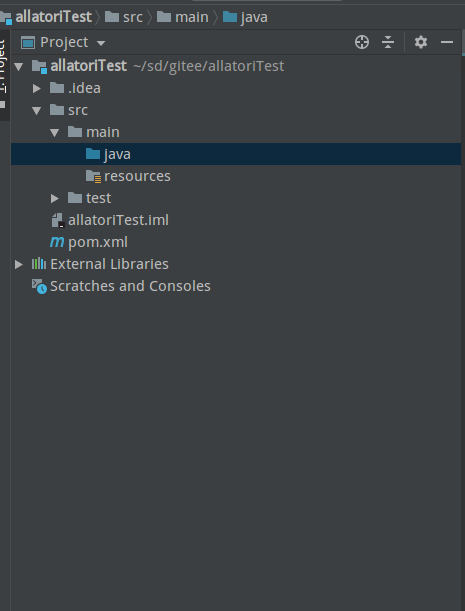Screen dimensions: 465x611
Task: Expand the test folder arrow
Action: [x=55, y=198]
